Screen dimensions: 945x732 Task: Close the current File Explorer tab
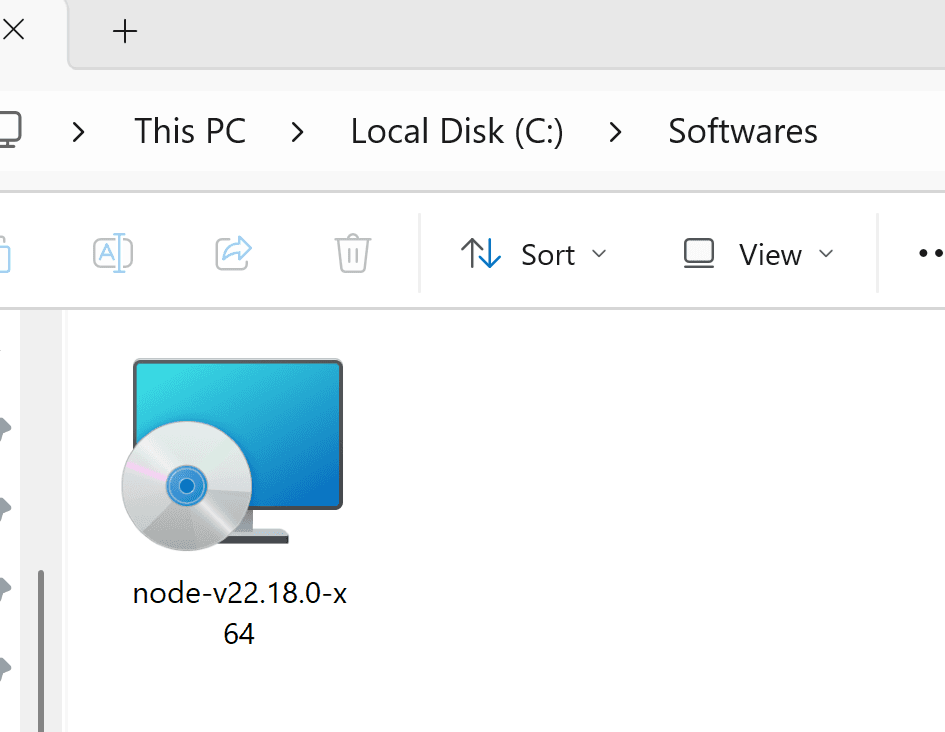tap(13, 29)
